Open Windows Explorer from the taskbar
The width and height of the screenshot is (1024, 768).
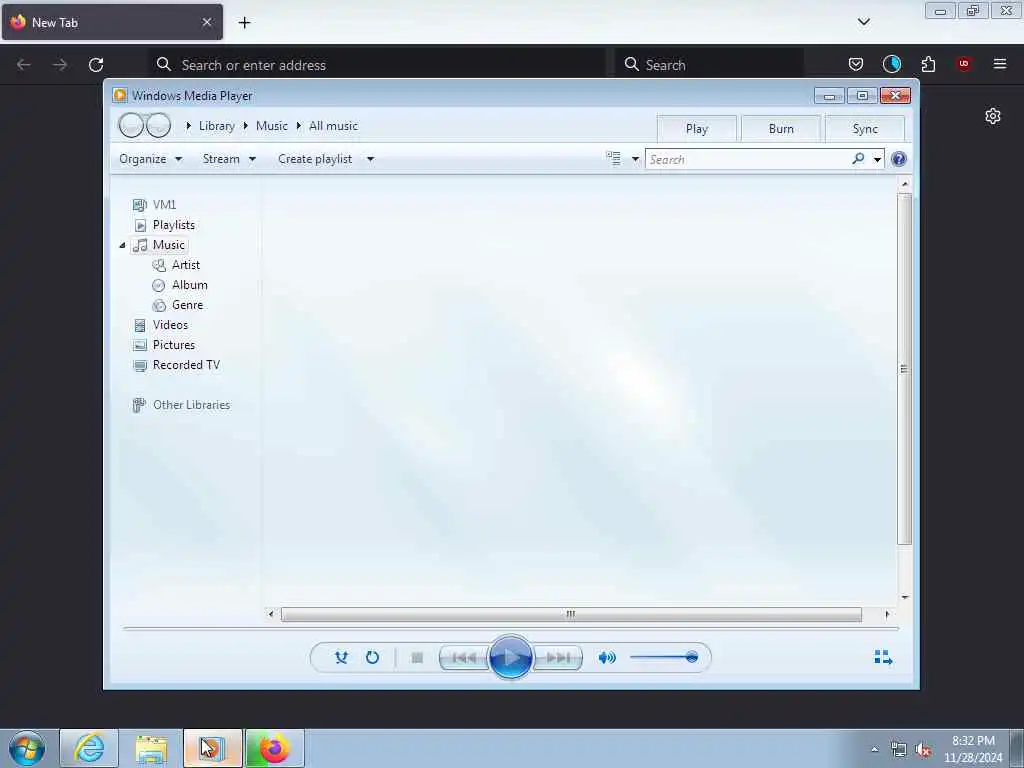[151, 748]
